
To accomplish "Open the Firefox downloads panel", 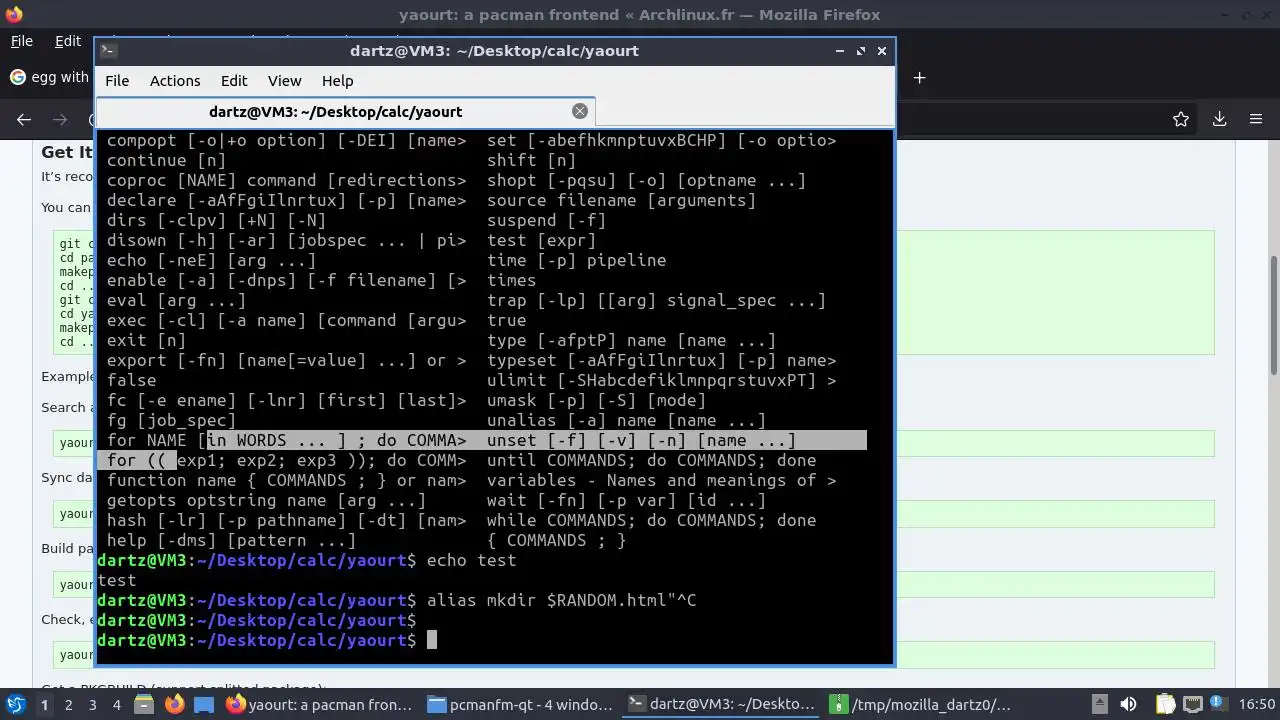I will pos(1219,119).
